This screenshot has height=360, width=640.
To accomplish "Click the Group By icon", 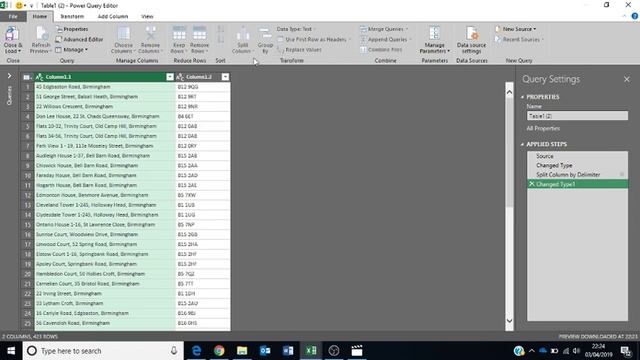I will 265,34.
